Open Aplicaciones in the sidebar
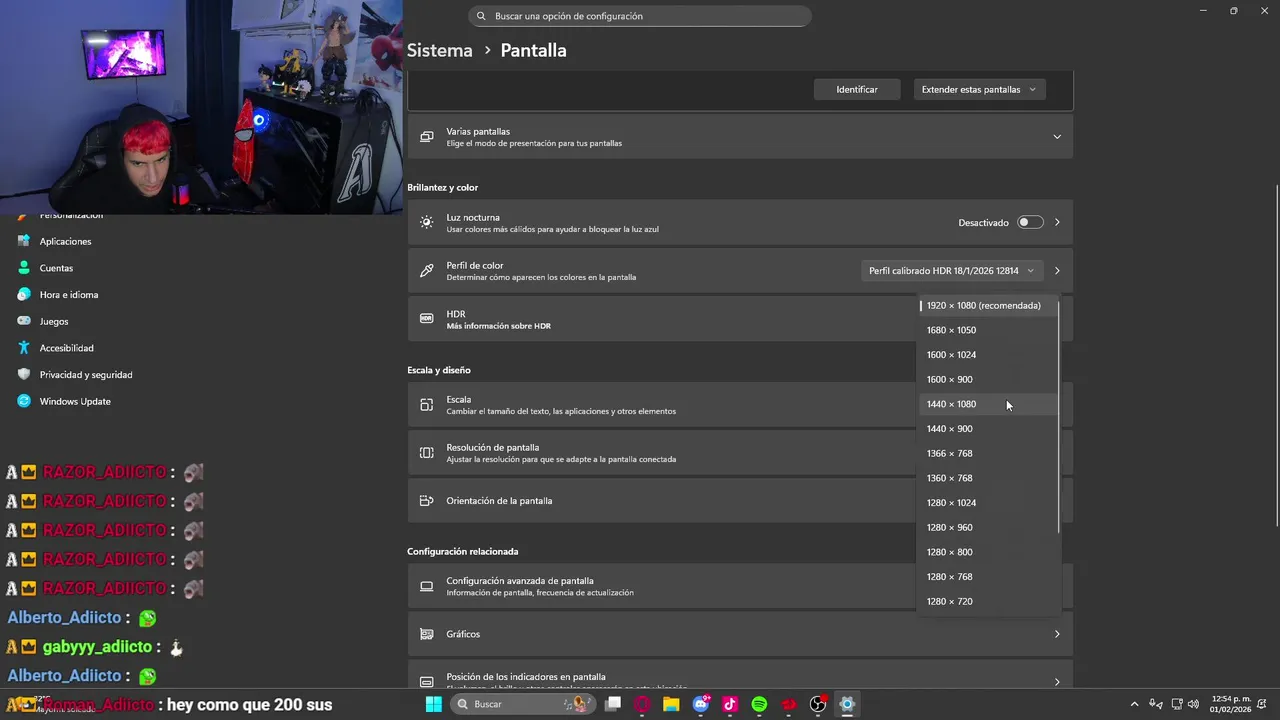Screen dimensions: 1280x720 pos(65,241)
